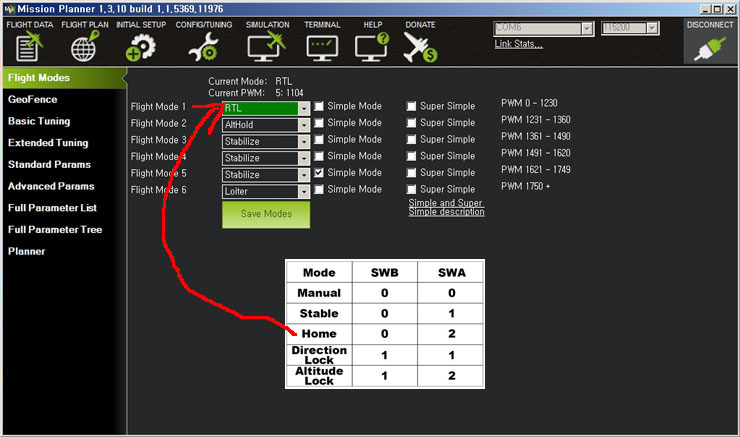Open the Config/Tuning wrench icon

(x=203, y=48)
